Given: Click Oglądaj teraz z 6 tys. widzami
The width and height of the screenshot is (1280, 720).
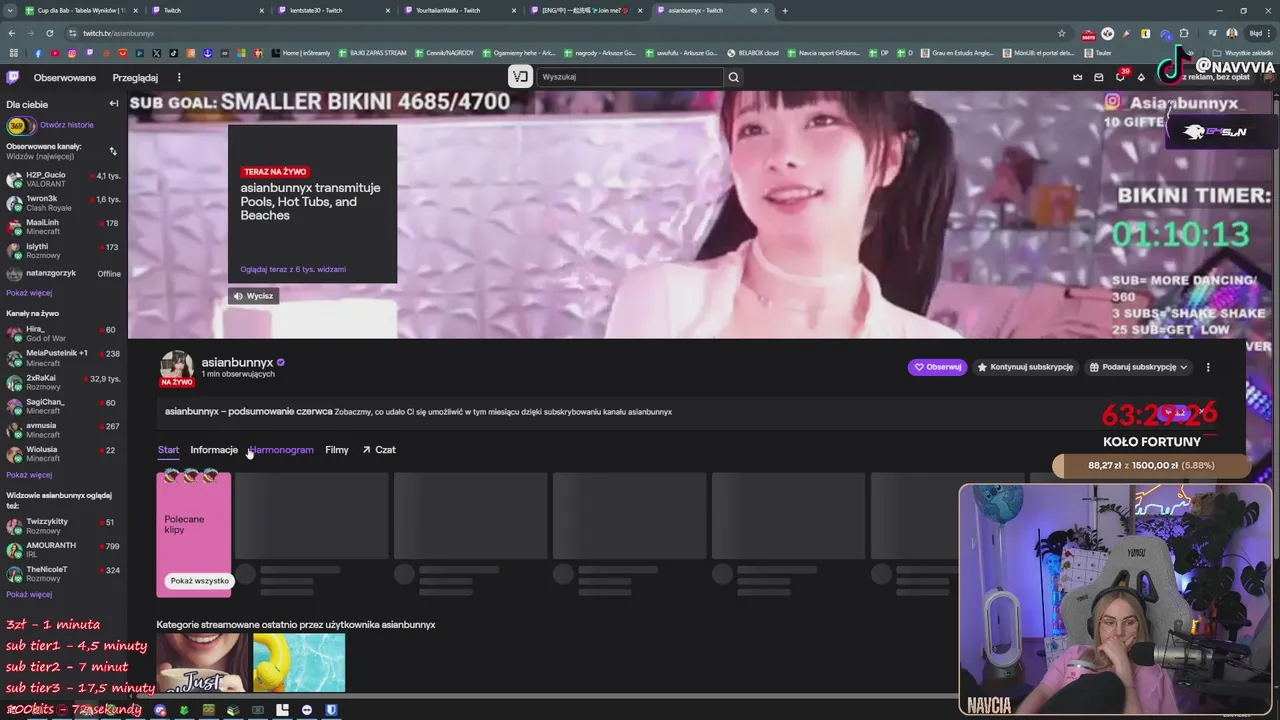Looking at the screenshot, I should coord(293,269).
